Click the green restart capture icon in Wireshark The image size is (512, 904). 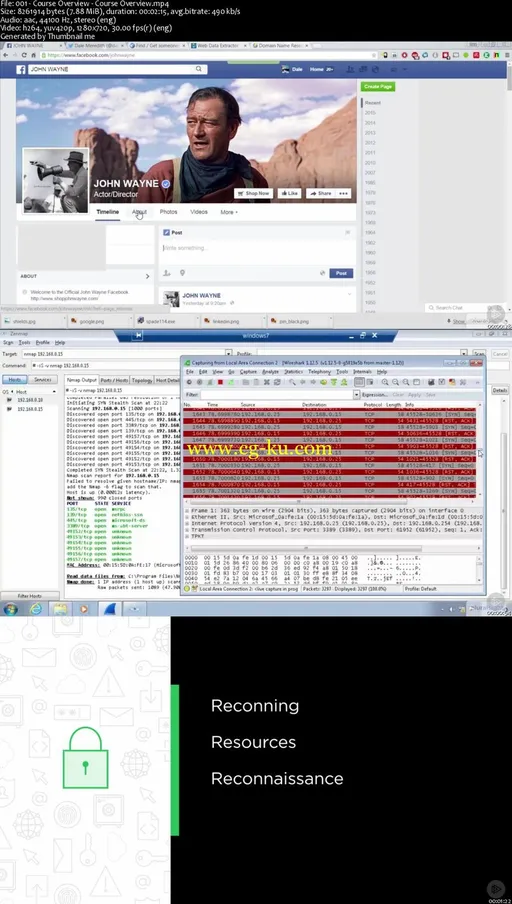click(231, 382)
